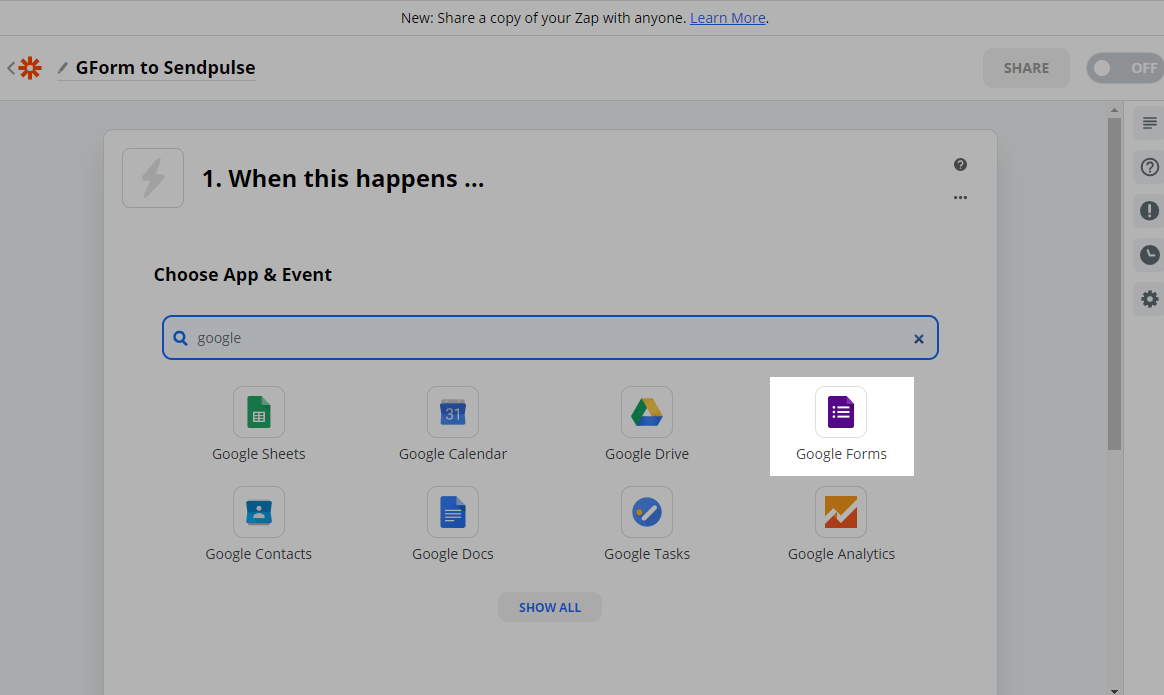This screenshot has height=695, width=1164.
Task: Open Zap settings gear in sidebar
Action: (1149, 299)
